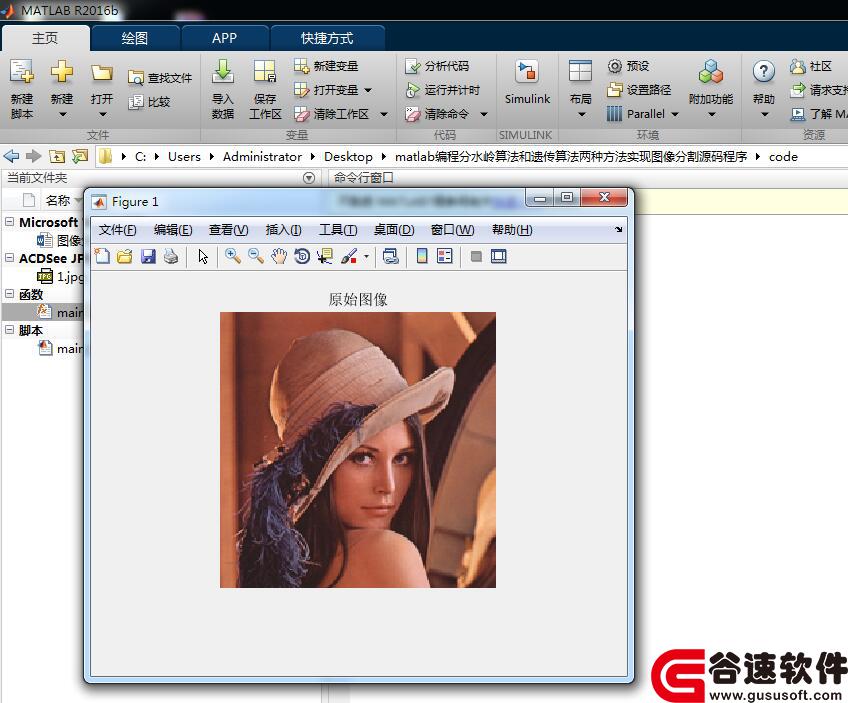Click Desktop in the address path
The image size is (848, 703).
[348, 157]
